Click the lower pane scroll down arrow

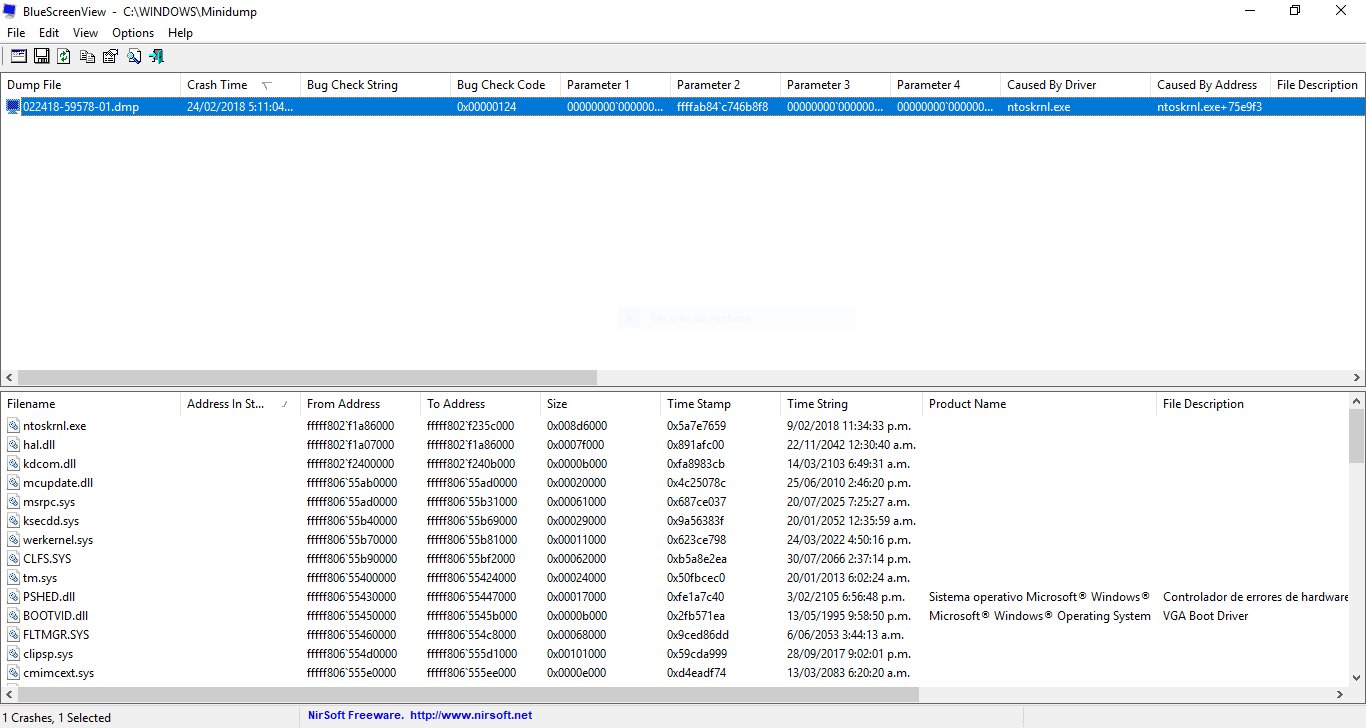[x=1357, y=677]
